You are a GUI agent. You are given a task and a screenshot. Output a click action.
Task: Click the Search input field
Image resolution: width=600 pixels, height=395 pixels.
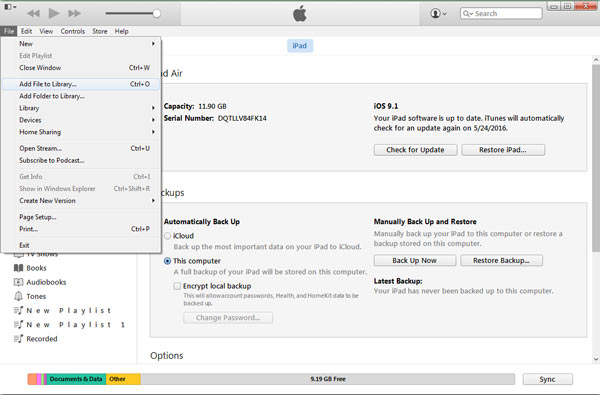click(501, 13)
